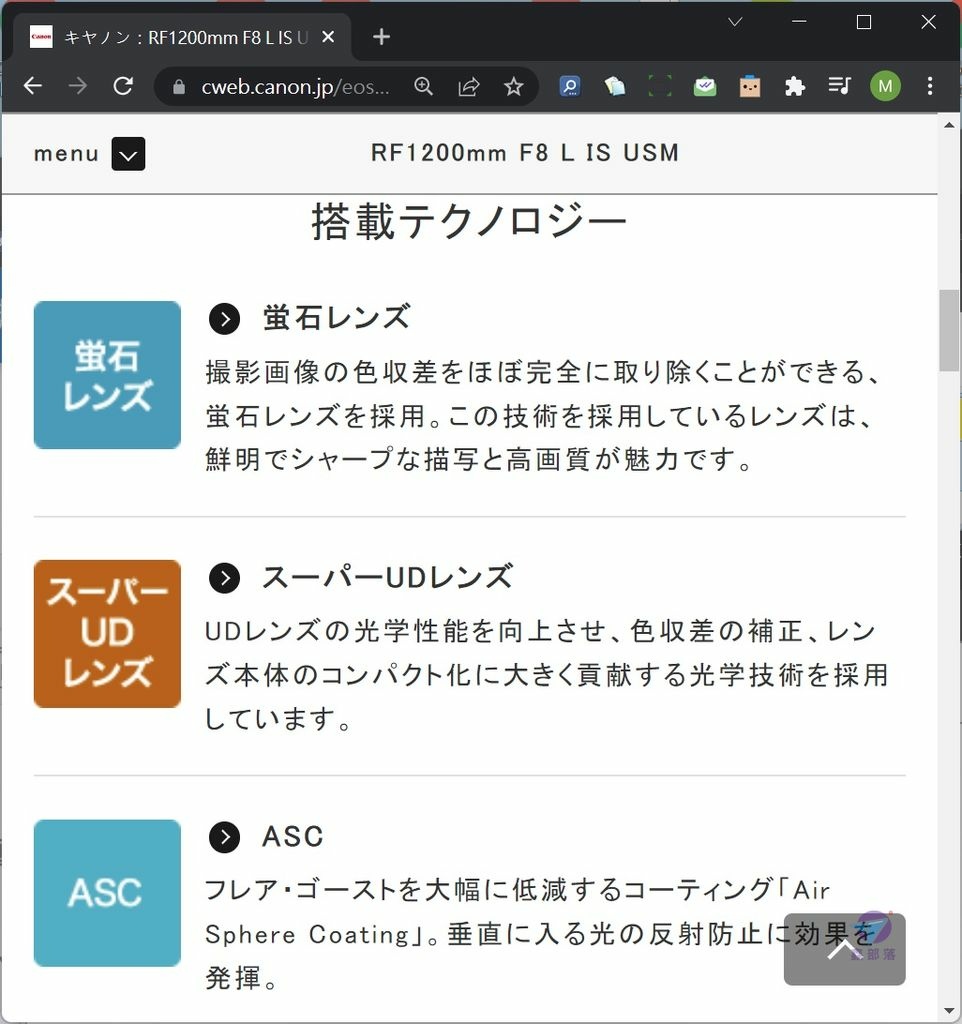Click the arrow icon beside スーパーUDレンズ

pos(224,578)
